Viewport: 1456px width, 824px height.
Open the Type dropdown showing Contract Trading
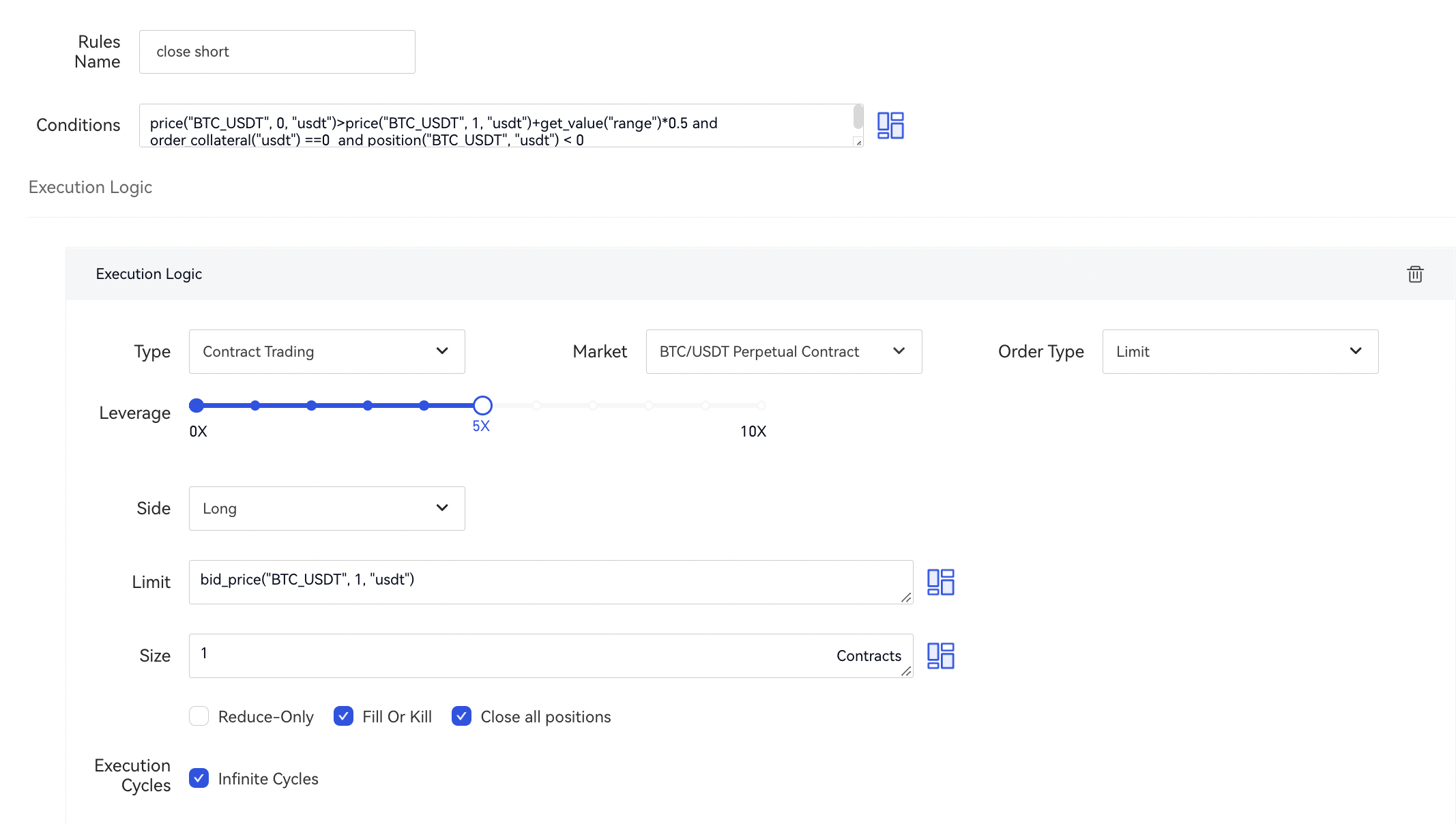pyautogui.click(x=327, y=352)
